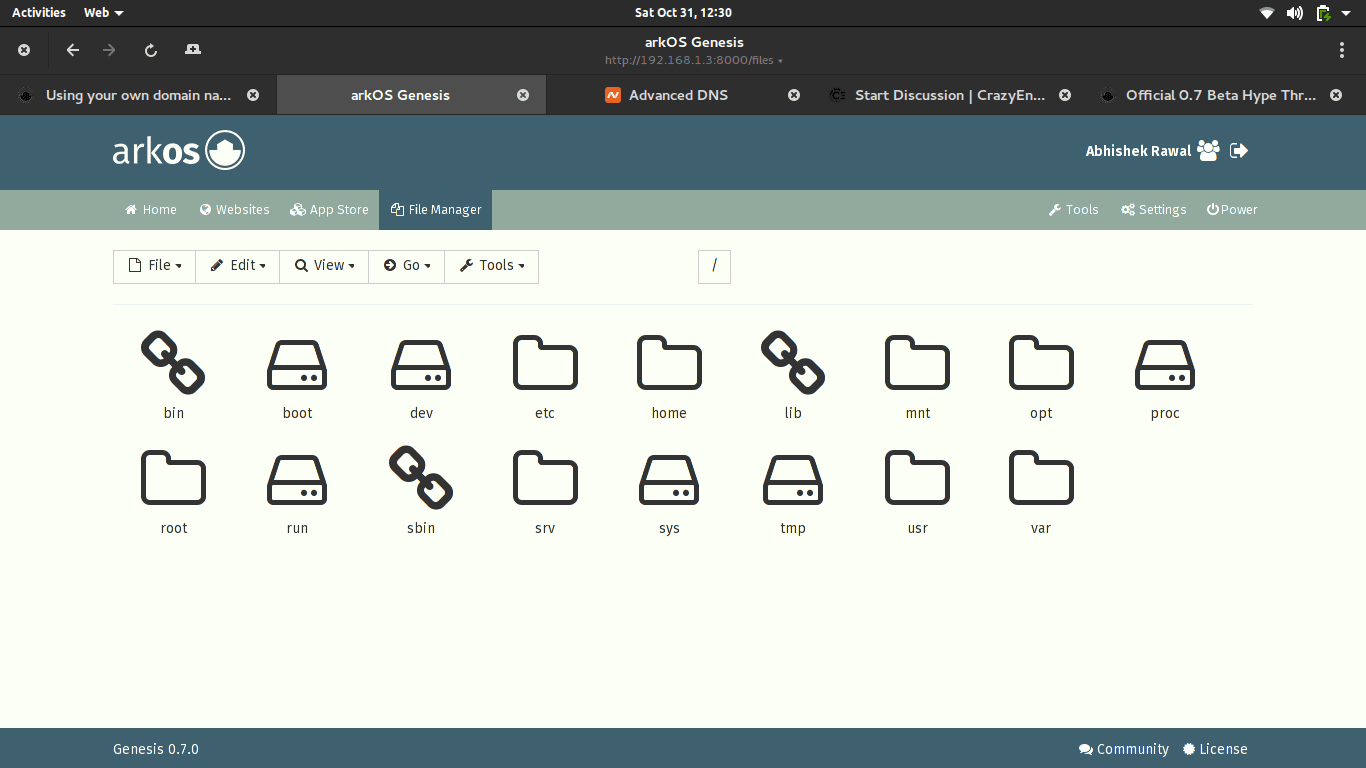
Task: Open Tools in the navigation bar
Action: coord(1073,210)
